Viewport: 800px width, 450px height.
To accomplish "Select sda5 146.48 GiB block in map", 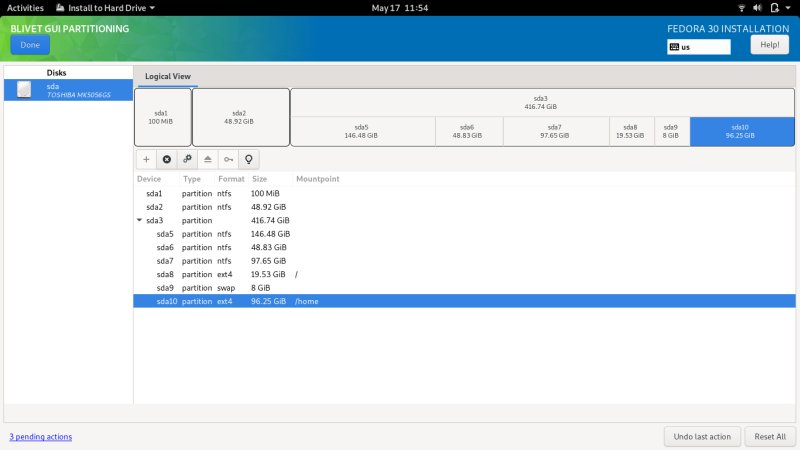I will (x=363, y=132).
